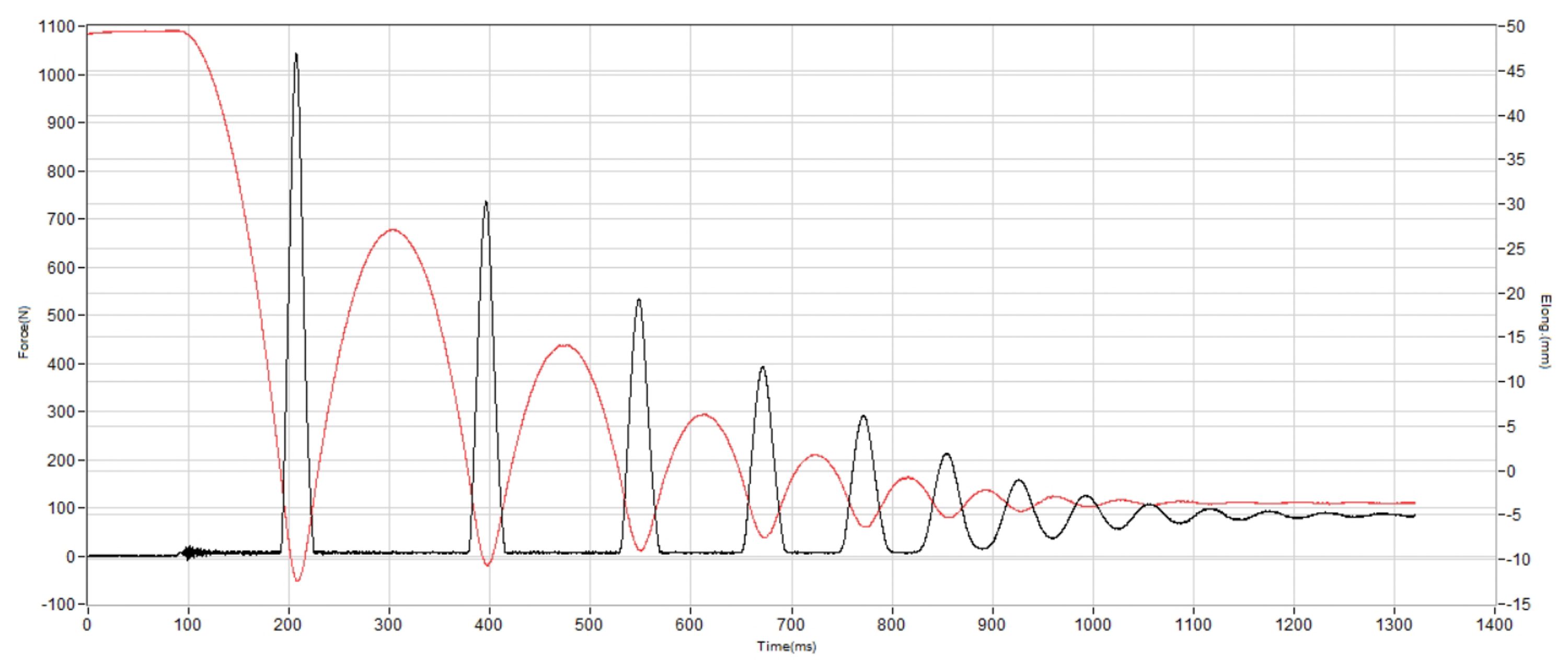
Task: Click the second black force peak near 730 N
Action: [x=486, y=204]
